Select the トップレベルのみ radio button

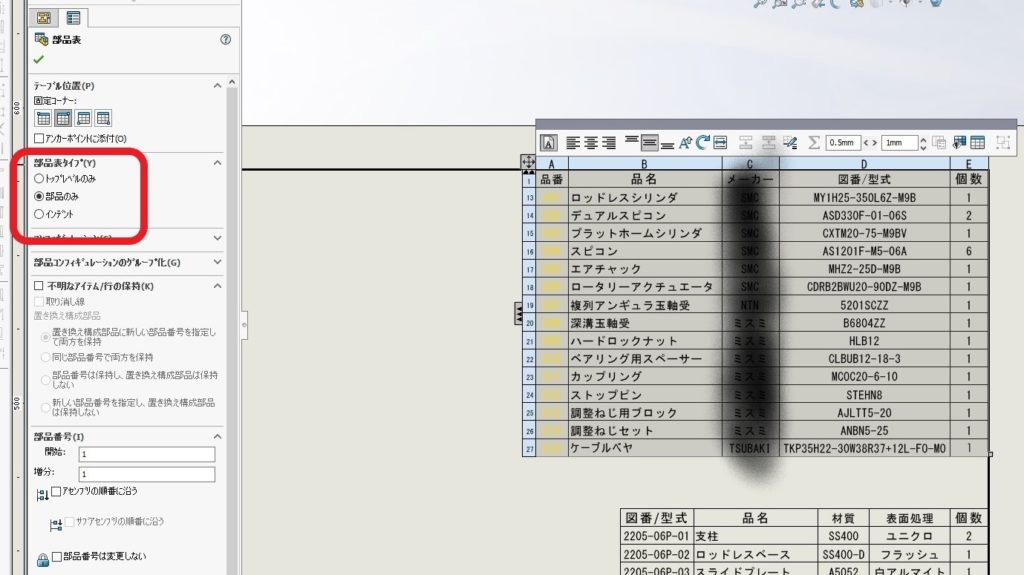pyautogui.click(x=39, y=178)
